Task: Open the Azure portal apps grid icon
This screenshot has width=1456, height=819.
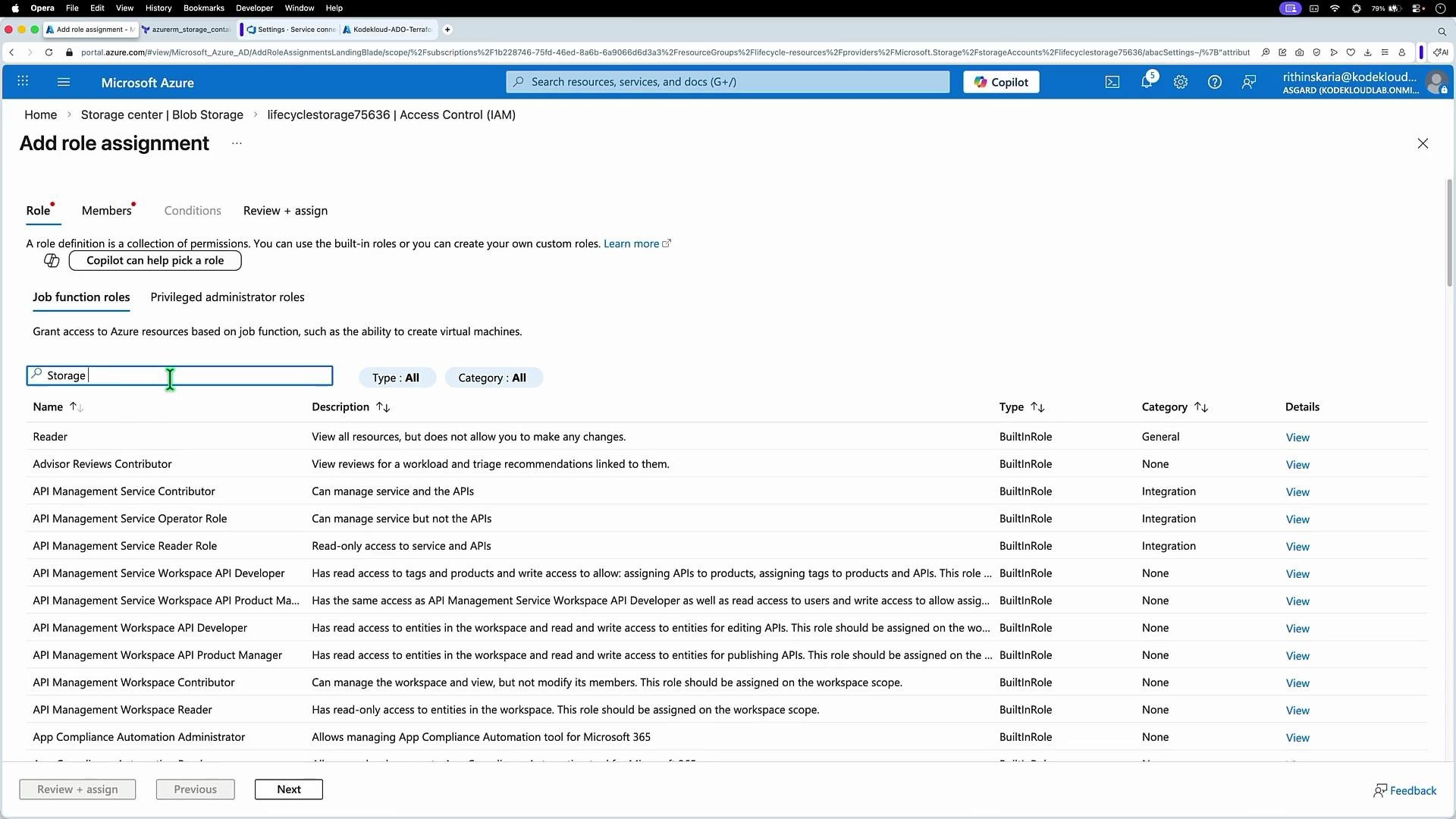Action: tap(23, 82)
